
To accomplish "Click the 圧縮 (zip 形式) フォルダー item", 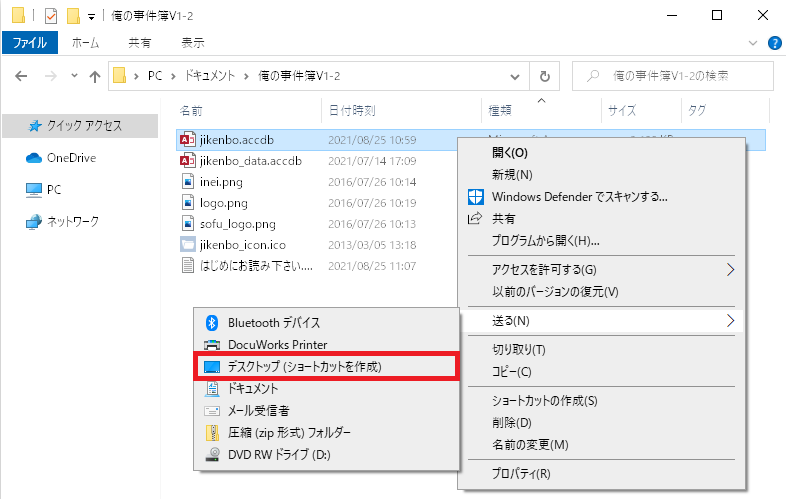I will point(289,432).
